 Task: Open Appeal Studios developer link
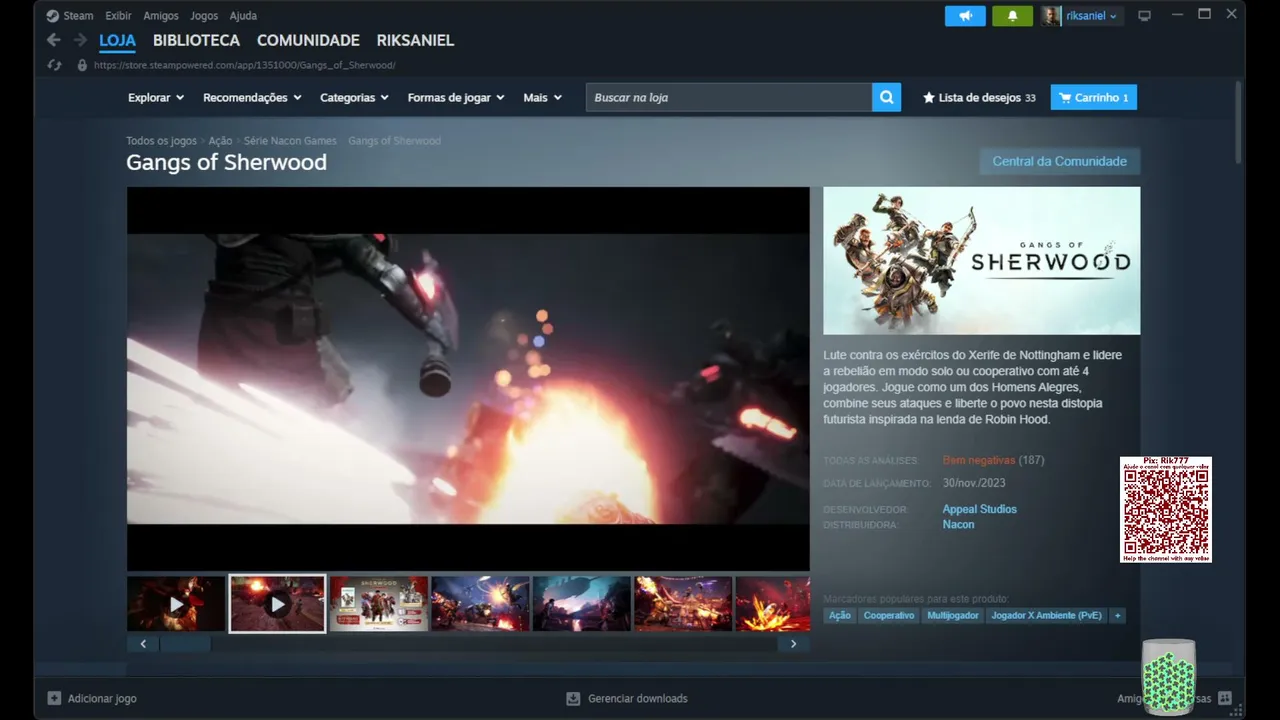click(x=979, y=509)
